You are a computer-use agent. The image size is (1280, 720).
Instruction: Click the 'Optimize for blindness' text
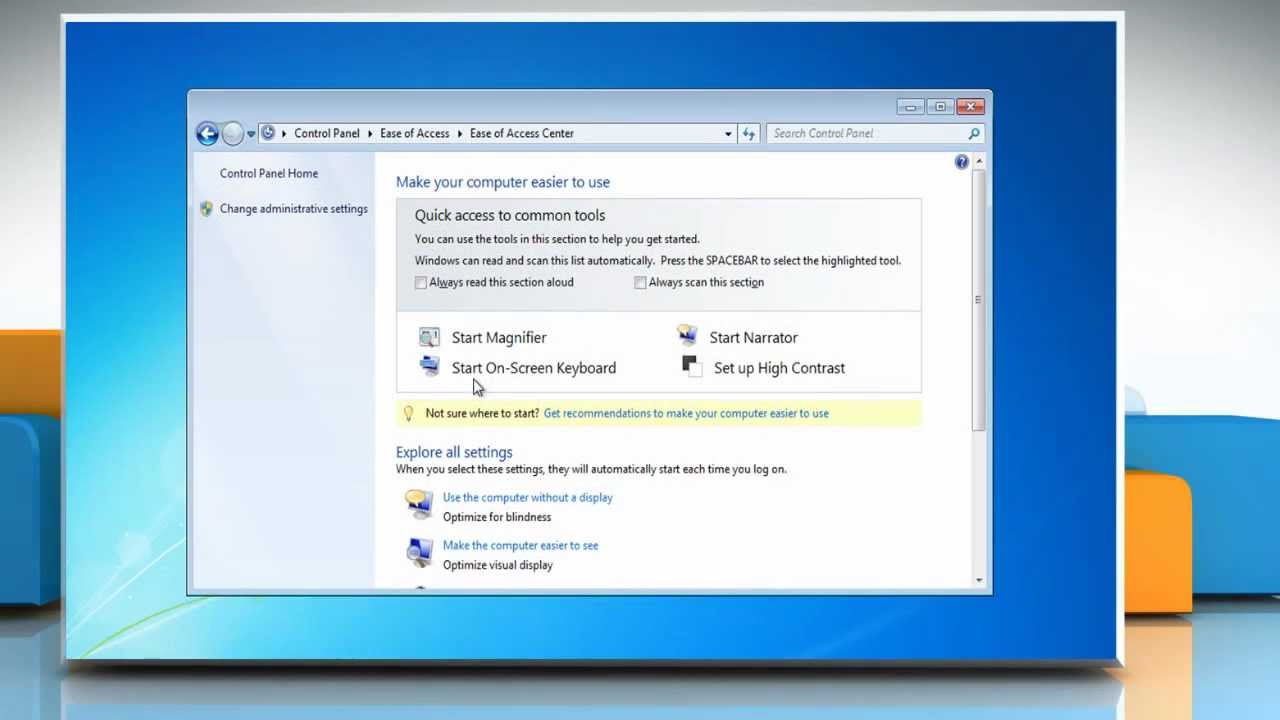(x=497, y=517)
